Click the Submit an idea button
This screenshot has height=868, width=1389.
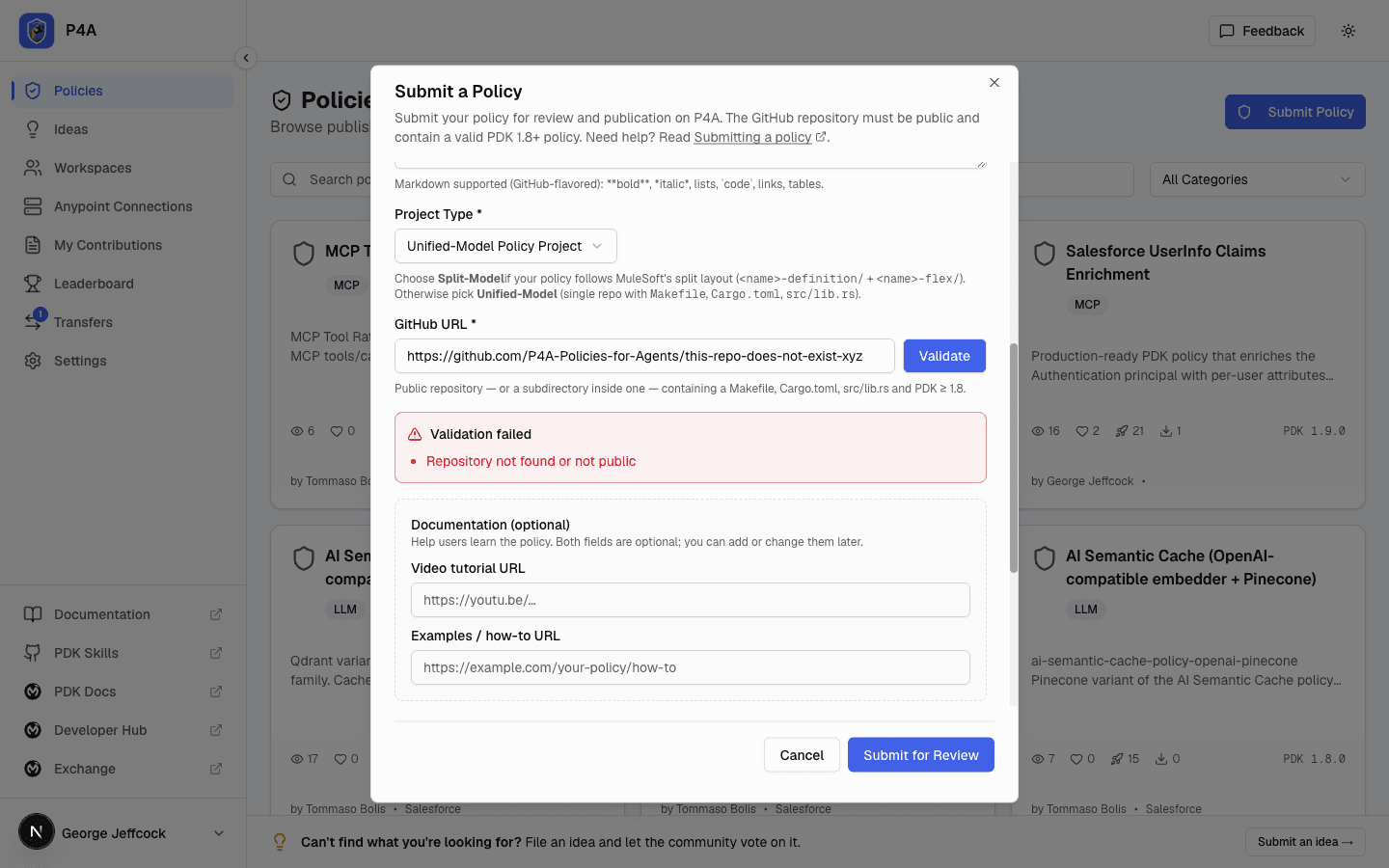(x=1305, y=842)
